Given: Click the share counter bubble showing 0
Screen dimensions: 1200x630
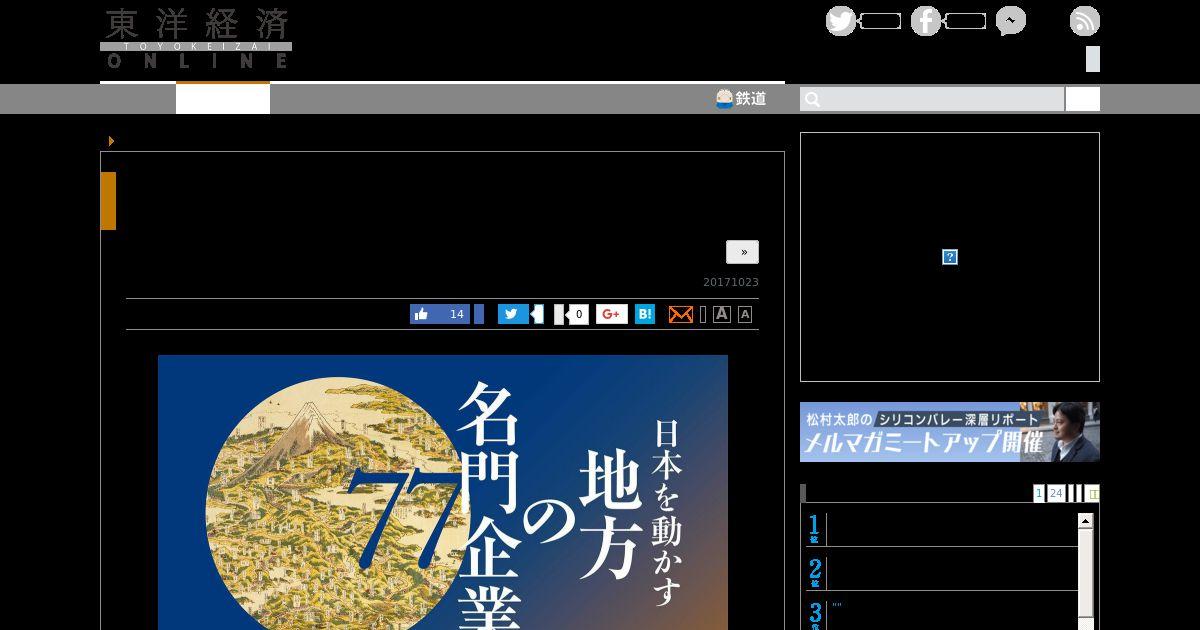Looking at the screenshot, I should click(578, 314).
